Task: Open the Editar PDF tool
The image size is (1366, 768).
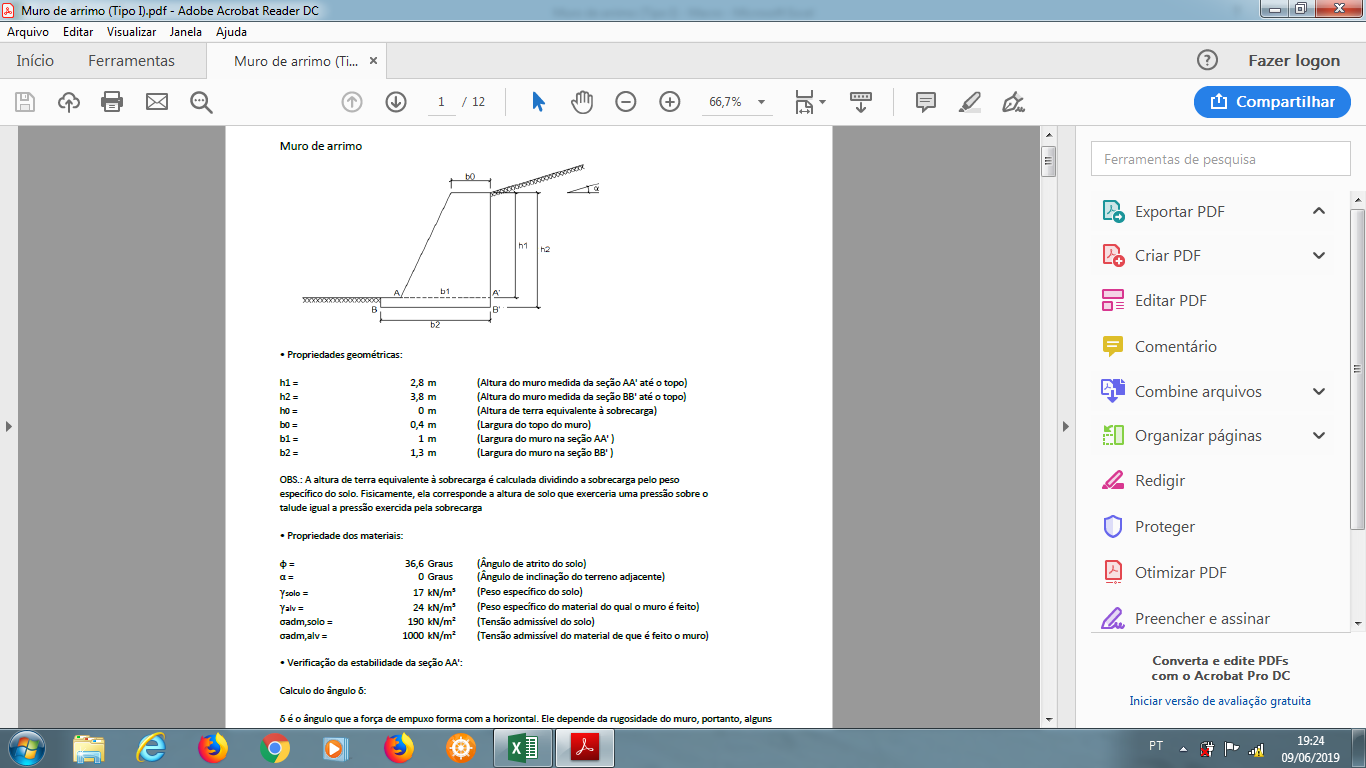Action: [1171, 301]
